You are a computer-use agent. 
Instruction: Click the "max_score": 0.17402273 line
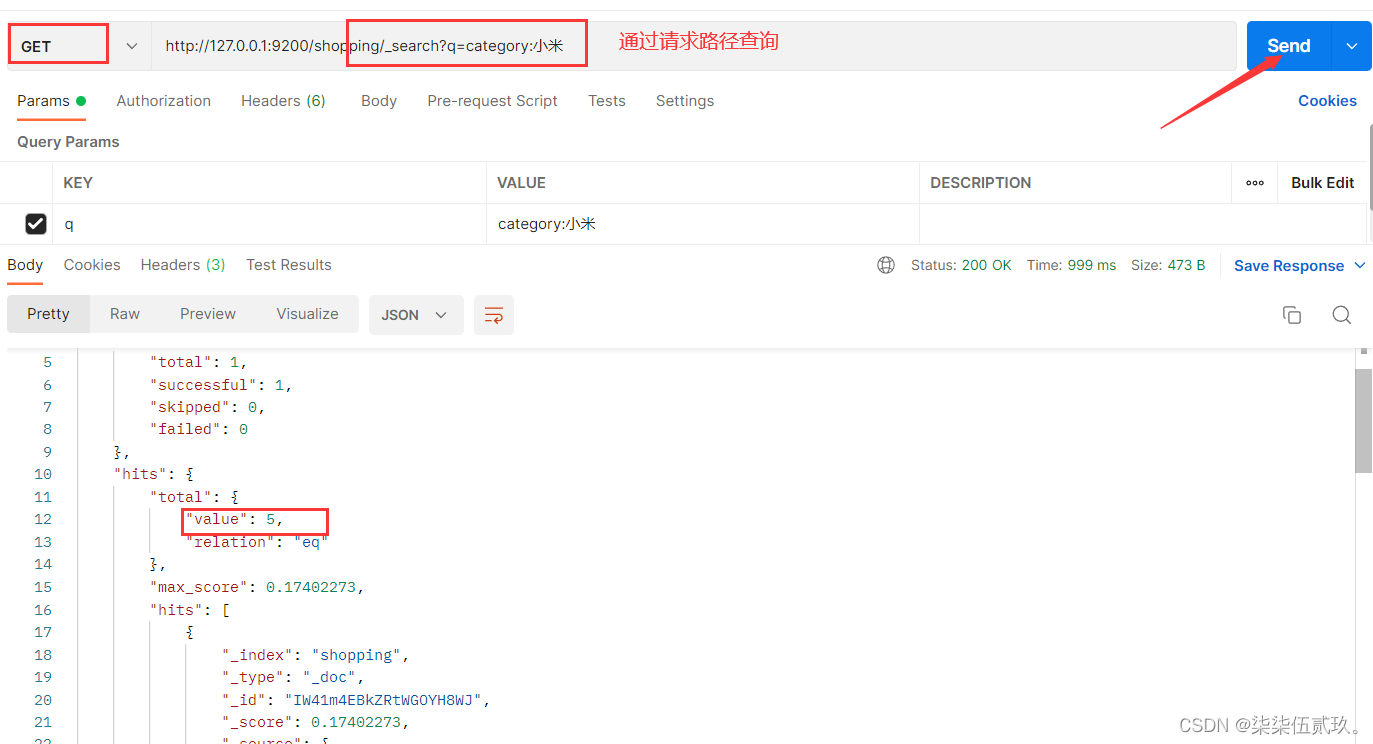tap(257, 587)
